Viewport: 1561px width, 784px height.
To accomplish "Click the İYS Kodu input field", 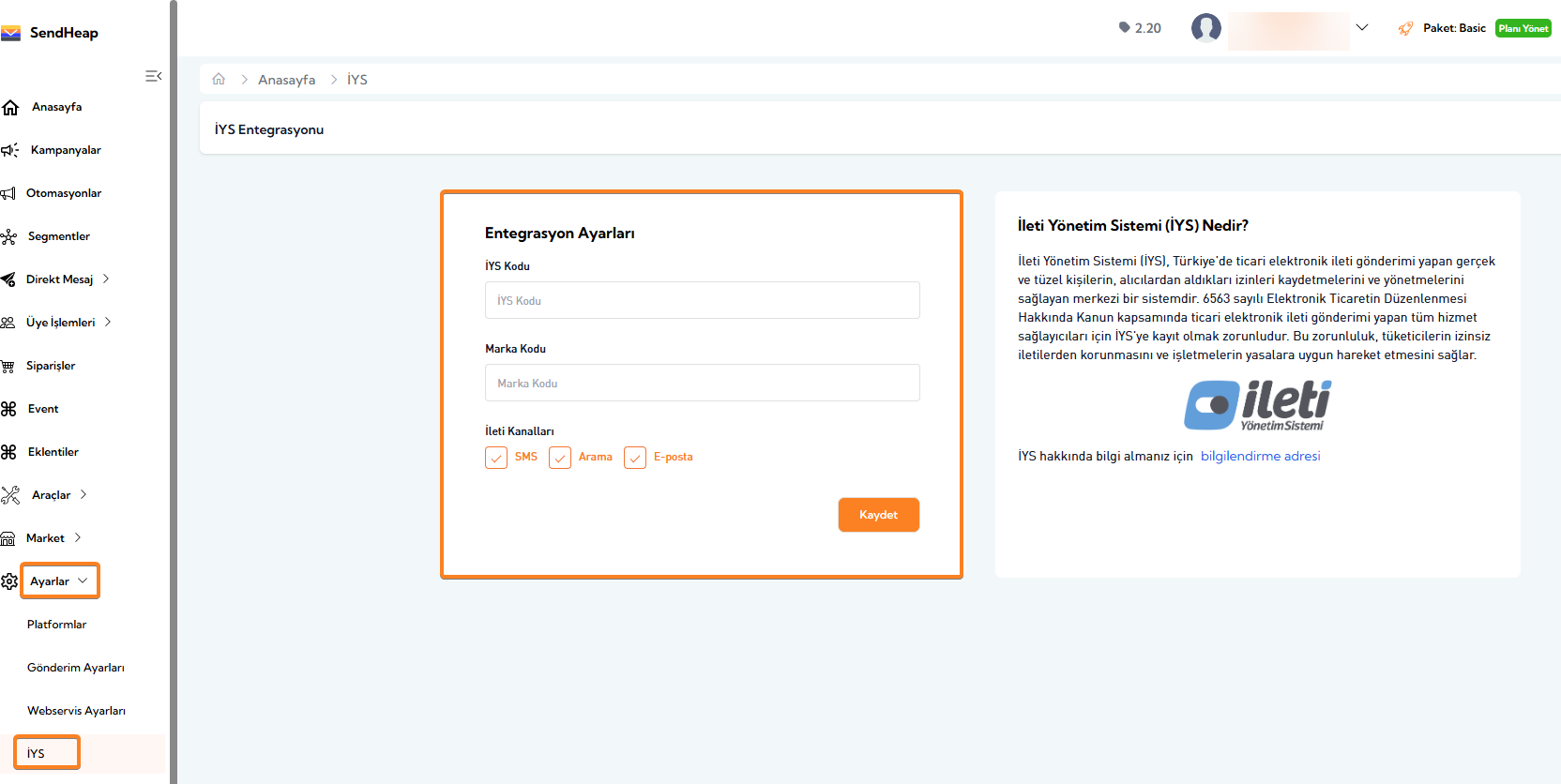I will 702,301.
